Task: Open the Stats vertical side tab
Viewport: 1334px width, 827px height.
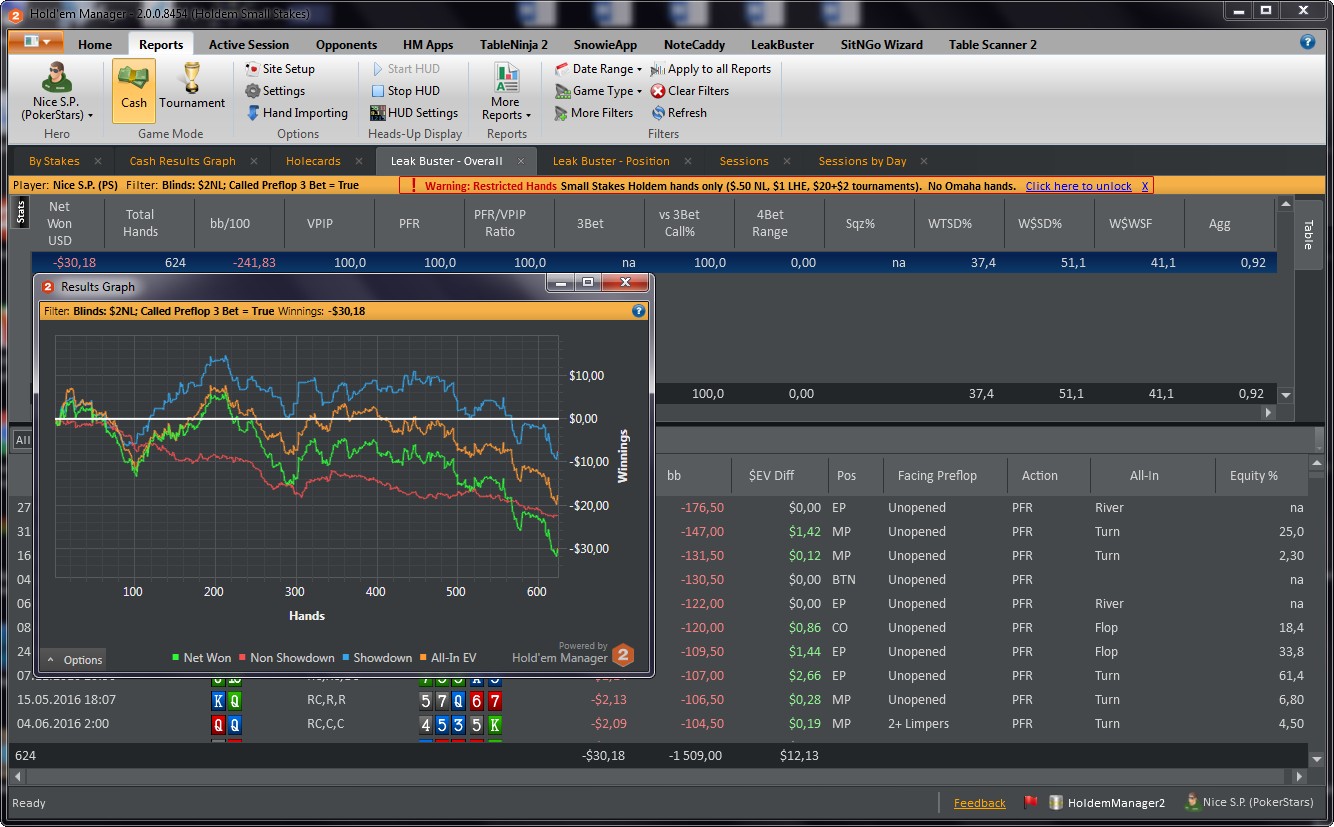Action: click(21, 212)
